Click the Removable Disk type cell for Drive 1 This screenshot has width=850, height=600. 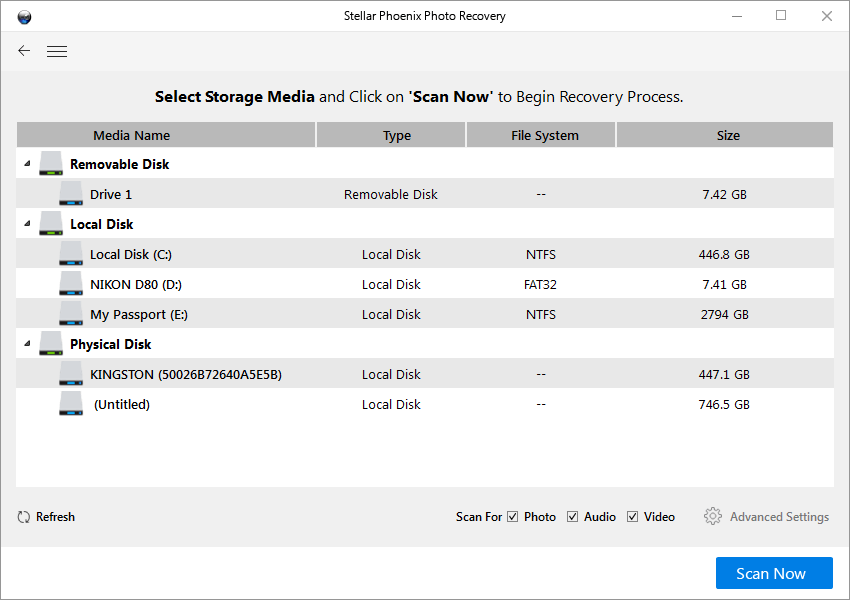tap(391, 195)
